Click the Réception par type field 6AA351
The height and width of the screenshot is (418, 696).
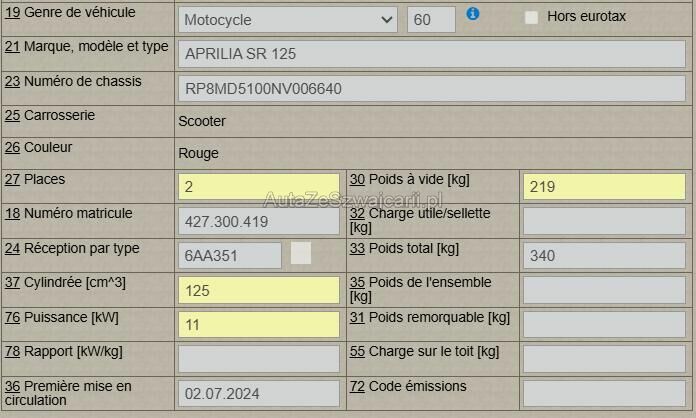click(230, 255)
